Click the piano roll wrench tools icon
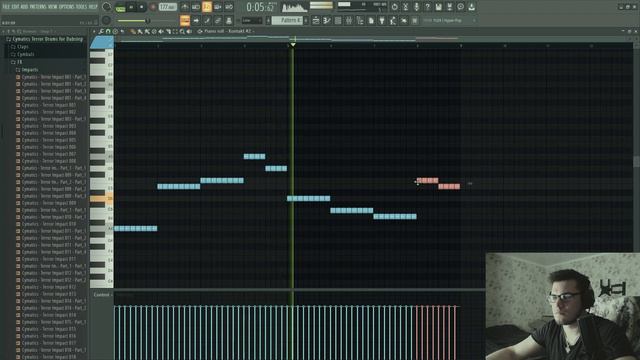 (101, 31)
